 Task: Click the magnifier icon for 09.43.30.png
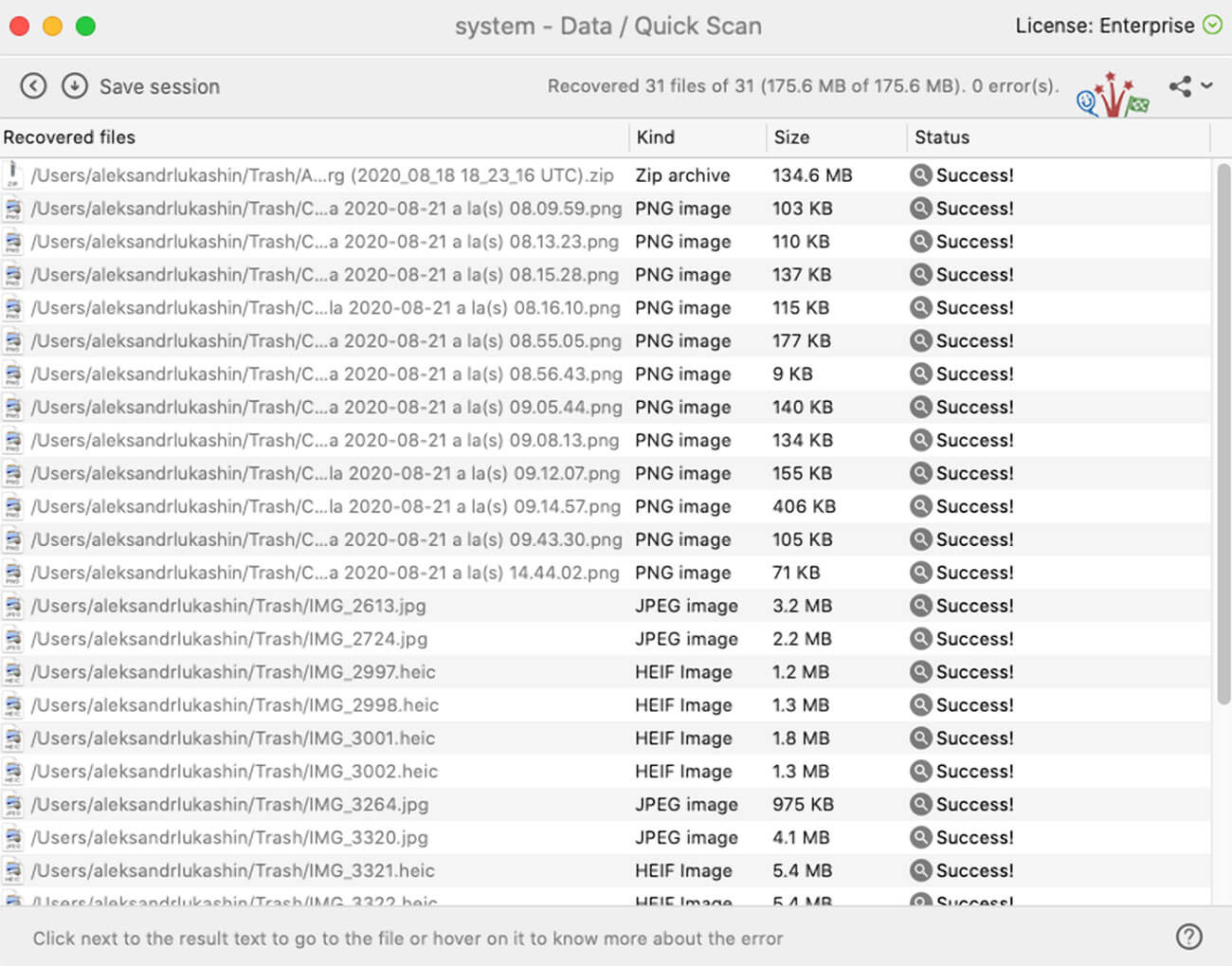click(x=920, y=539)
